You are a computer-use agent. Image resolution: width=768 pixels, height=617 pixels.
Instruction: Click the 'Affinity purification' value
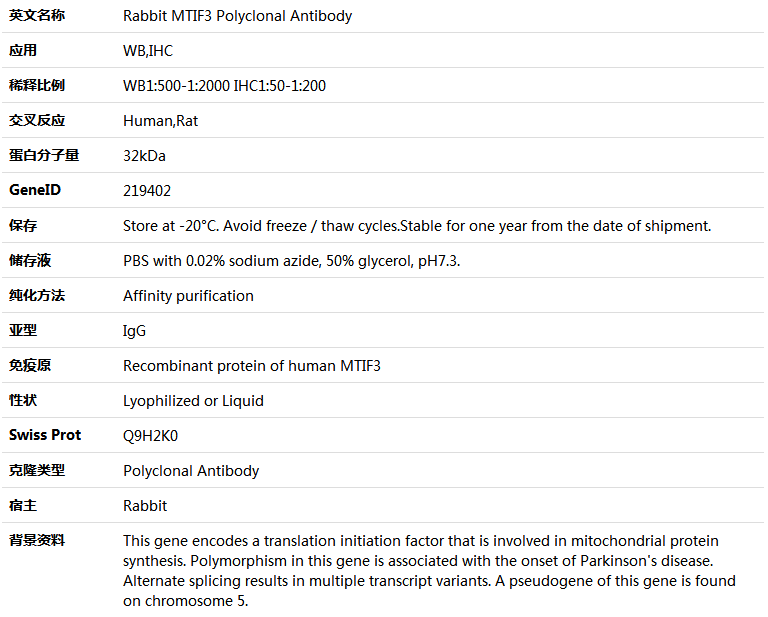[188, 296]
